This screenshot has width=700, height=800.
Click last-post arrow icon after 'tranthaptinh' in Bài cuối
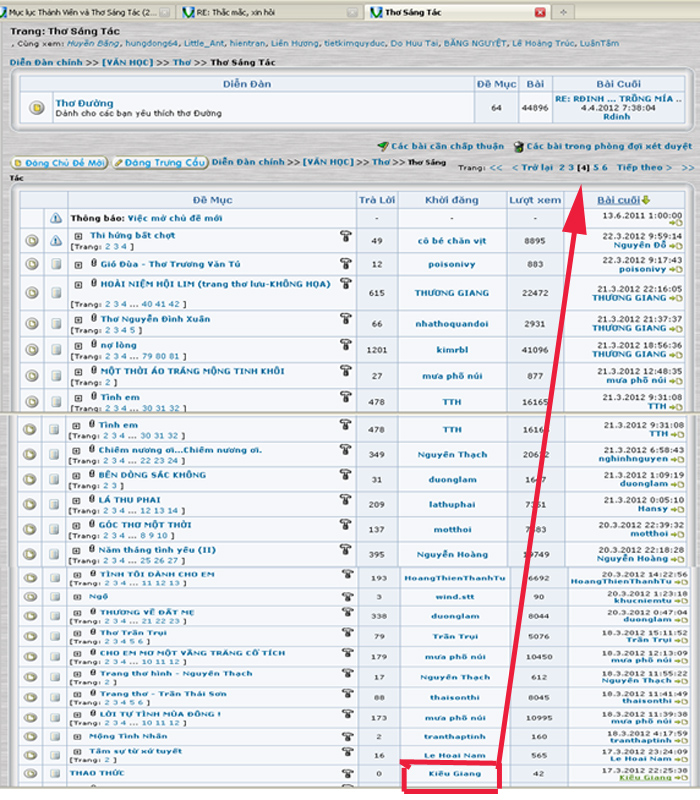[x=680, y=740]
